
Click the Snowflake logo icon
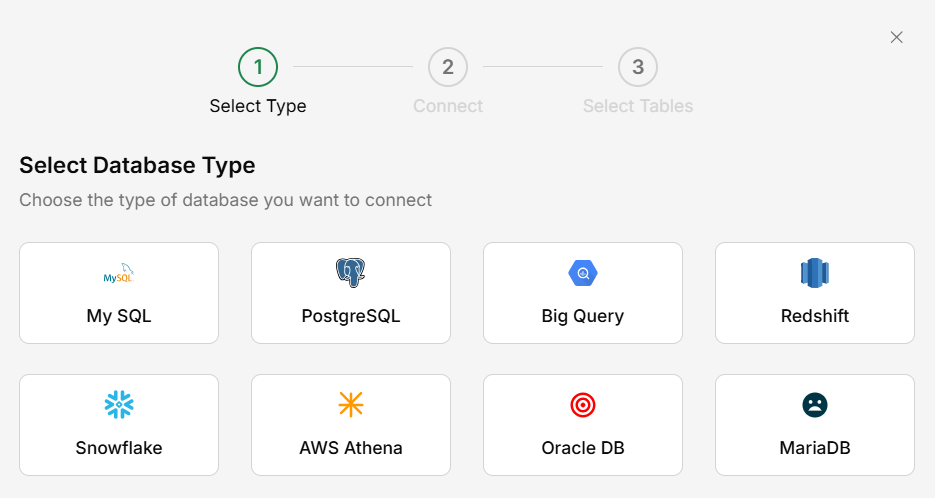click(119, 404)
